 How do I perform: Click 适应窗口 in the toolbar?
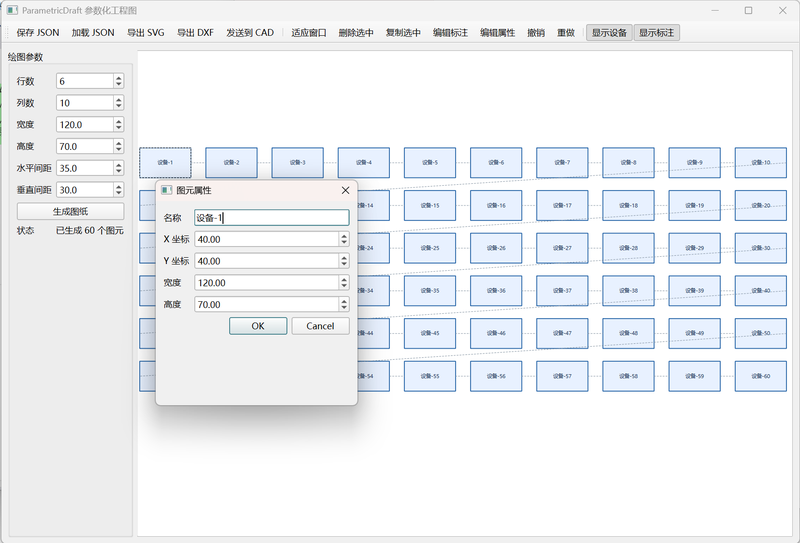pyautogui.click(x=309, y=33)
